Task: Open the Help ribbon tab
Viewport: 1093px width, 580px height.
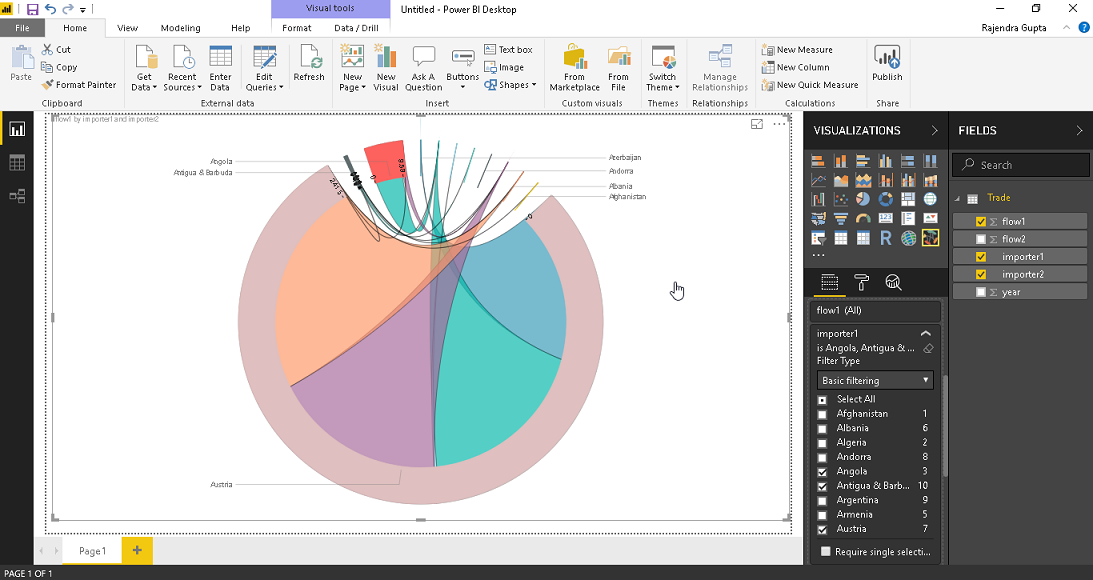Action: click(x=240, y=28)
